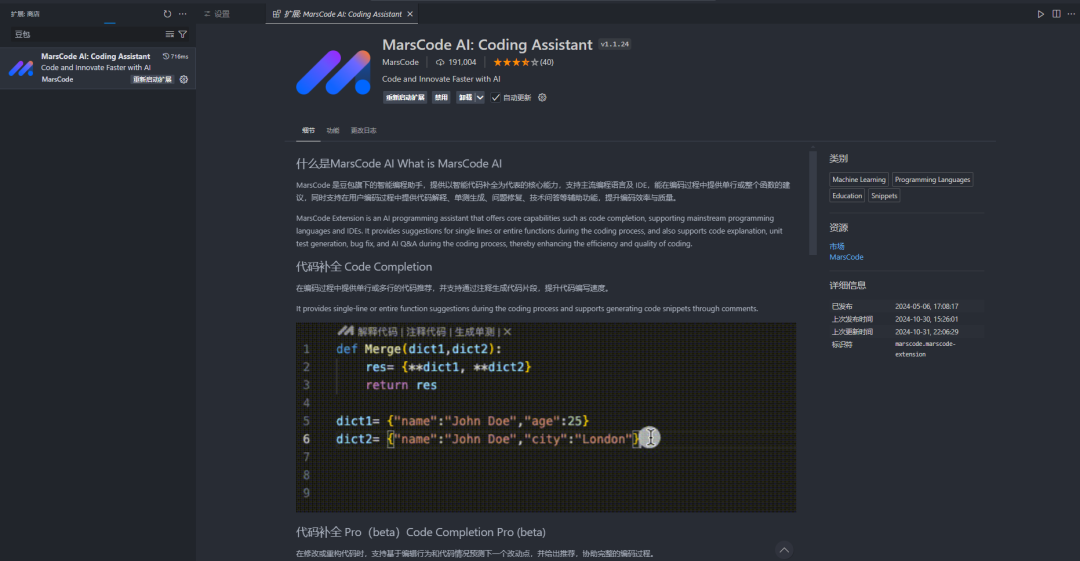Toggle the 自动更新 auto update checkbox

(496, 98)
